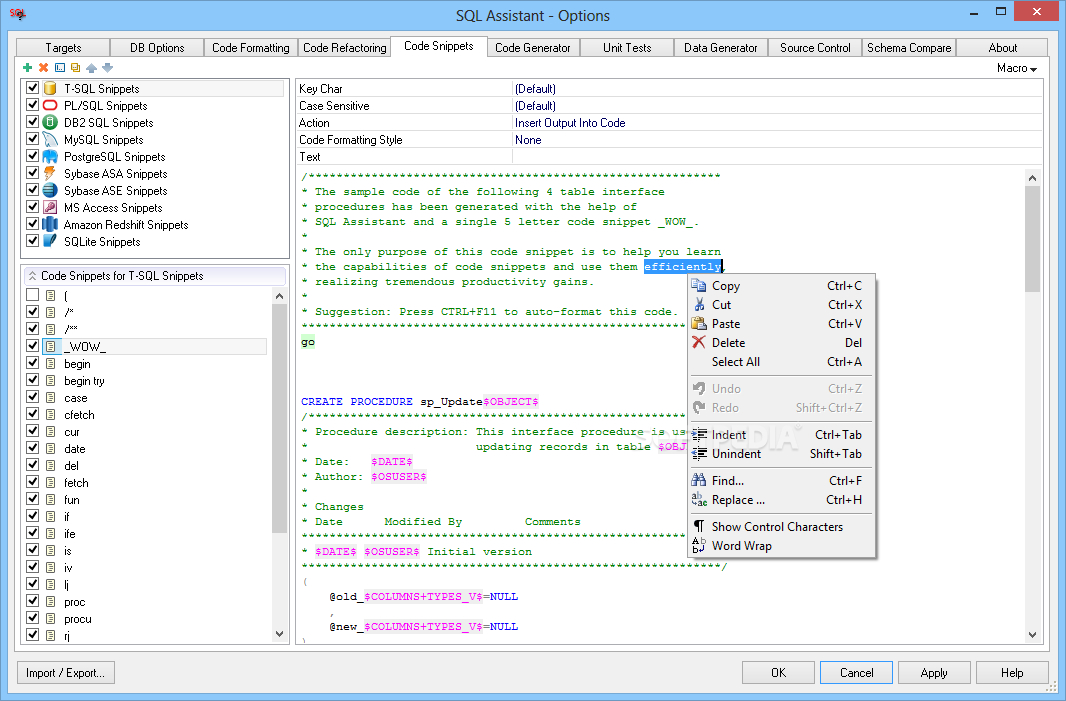Click the Find binoculars icon

coord(699,481)
